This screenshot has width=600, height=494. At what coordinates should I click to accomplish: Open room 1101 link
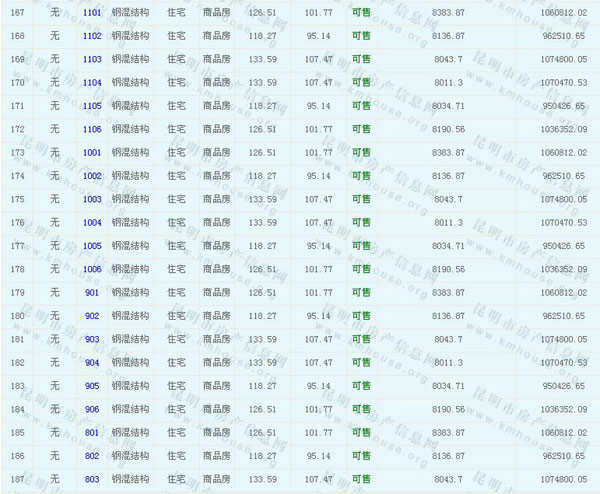[92, 12]
